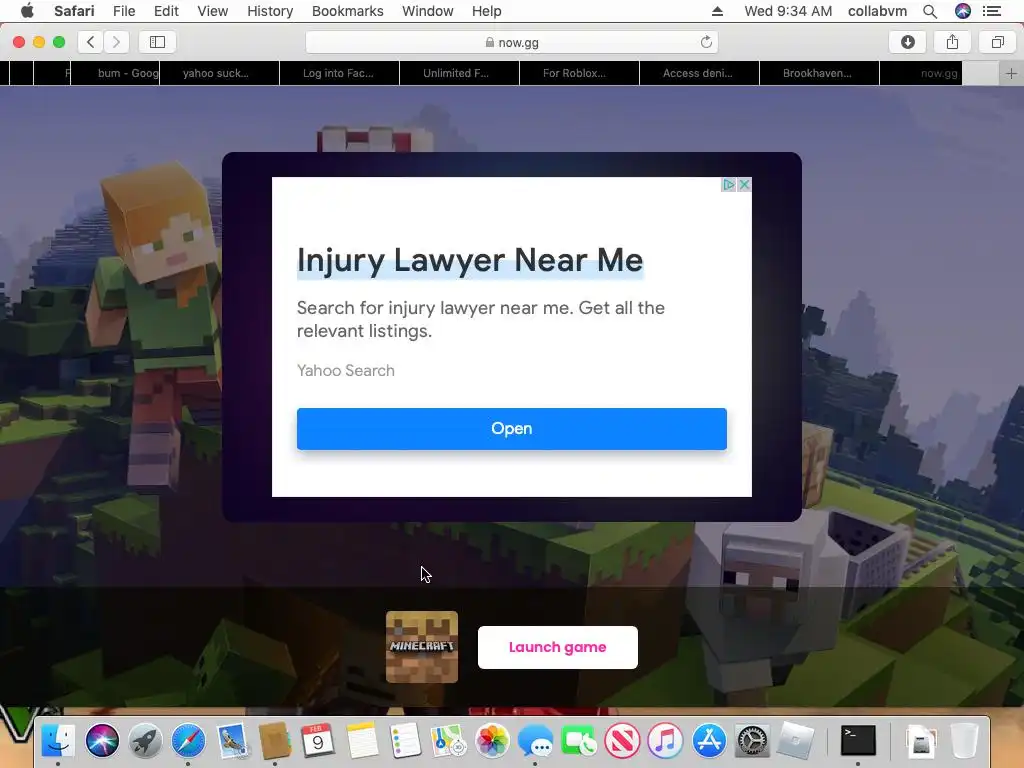Click the collabvm user name
Viewport: 1024px width, 768px height.
[x=877, y=11]
